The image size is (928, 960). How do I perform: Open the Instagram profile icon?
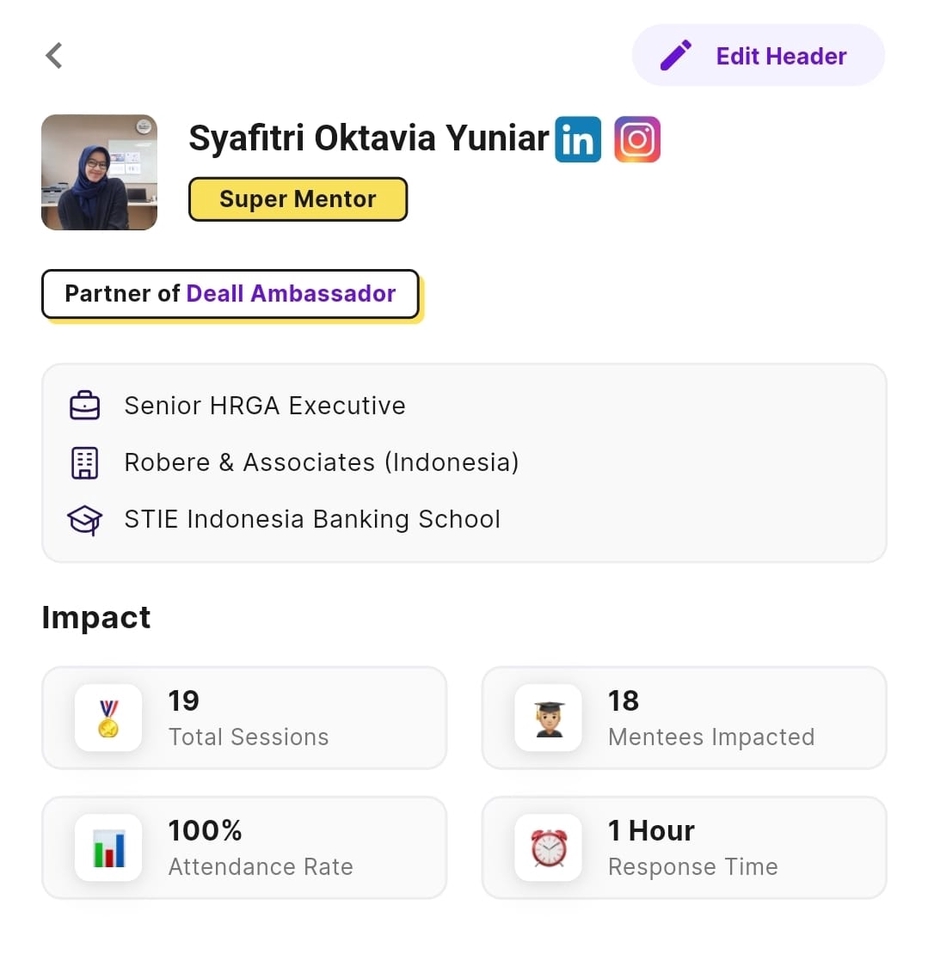tap(637, 139)
